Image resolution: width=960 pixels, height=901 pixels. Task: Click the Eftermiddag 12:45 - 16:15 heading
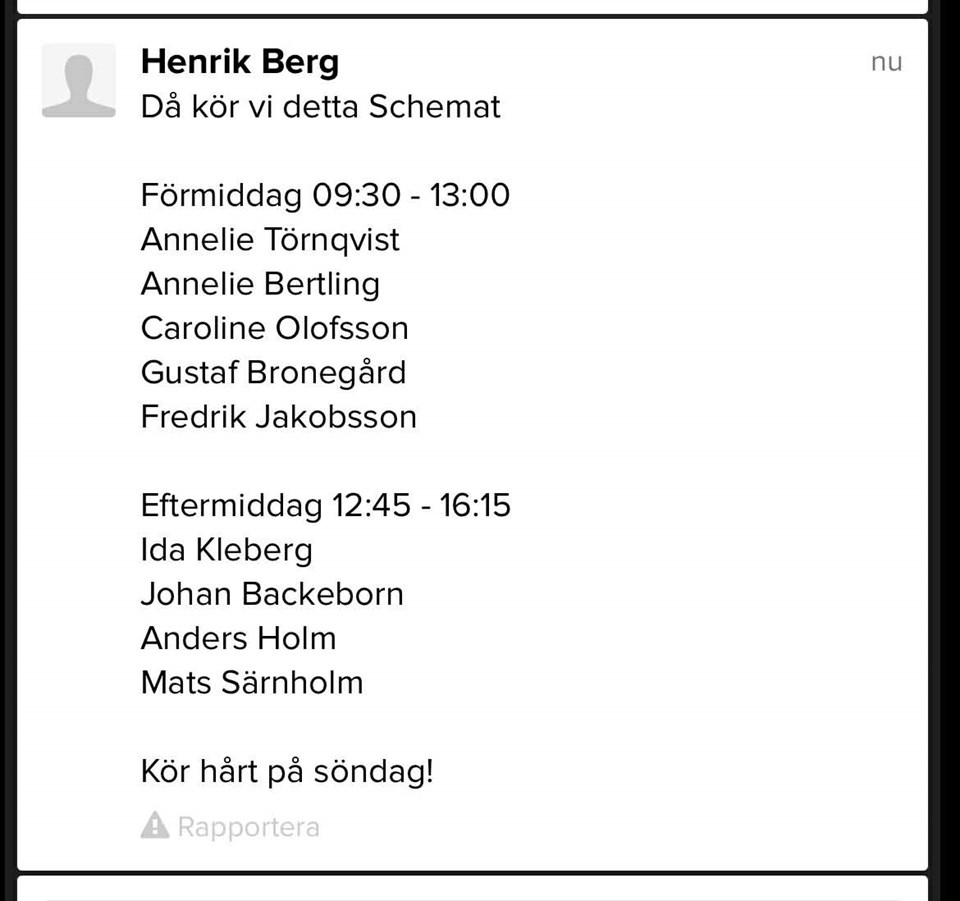pyautogui.click(x=325, y=505)
